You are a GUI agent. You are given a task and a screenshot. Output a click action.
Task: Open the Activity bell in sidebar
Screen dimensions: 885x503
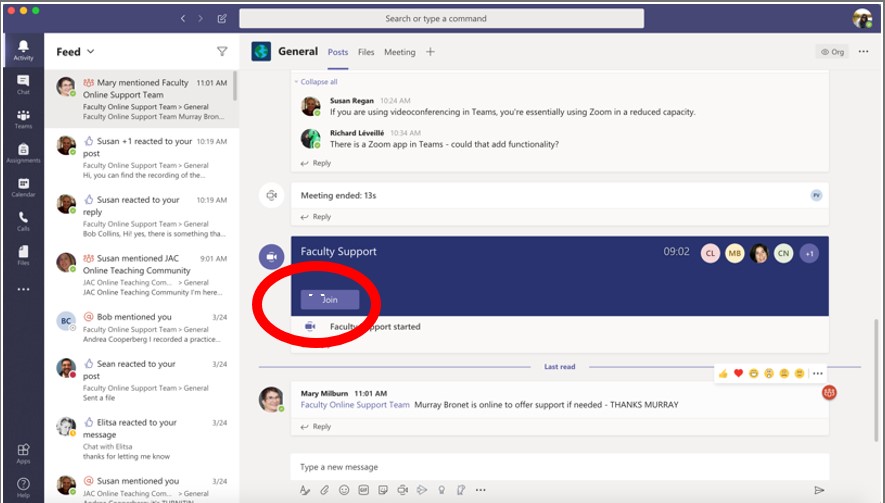click(23, 50)
